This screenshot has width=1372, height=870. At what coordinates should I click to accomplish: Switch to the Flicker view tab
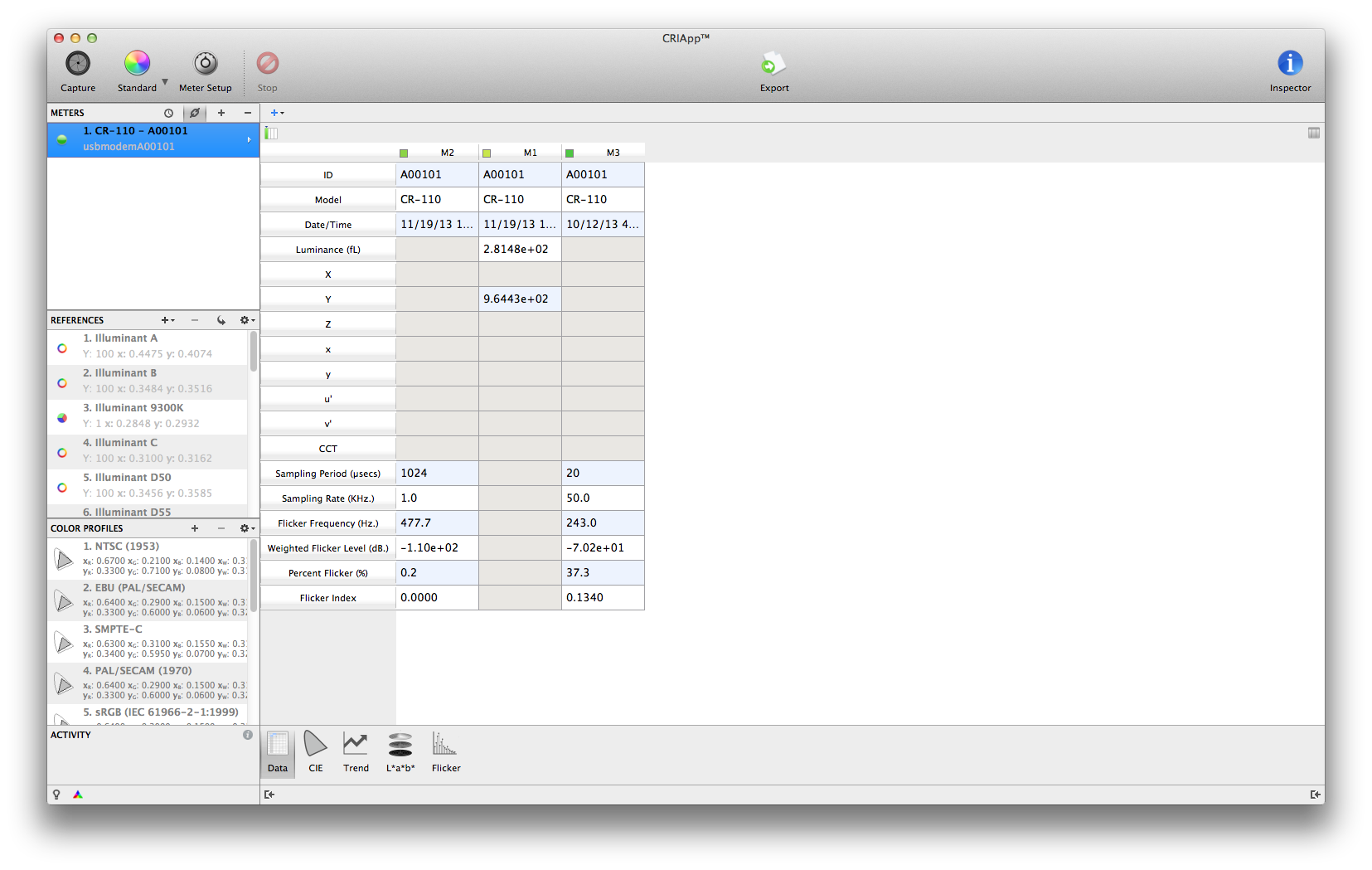446,752
